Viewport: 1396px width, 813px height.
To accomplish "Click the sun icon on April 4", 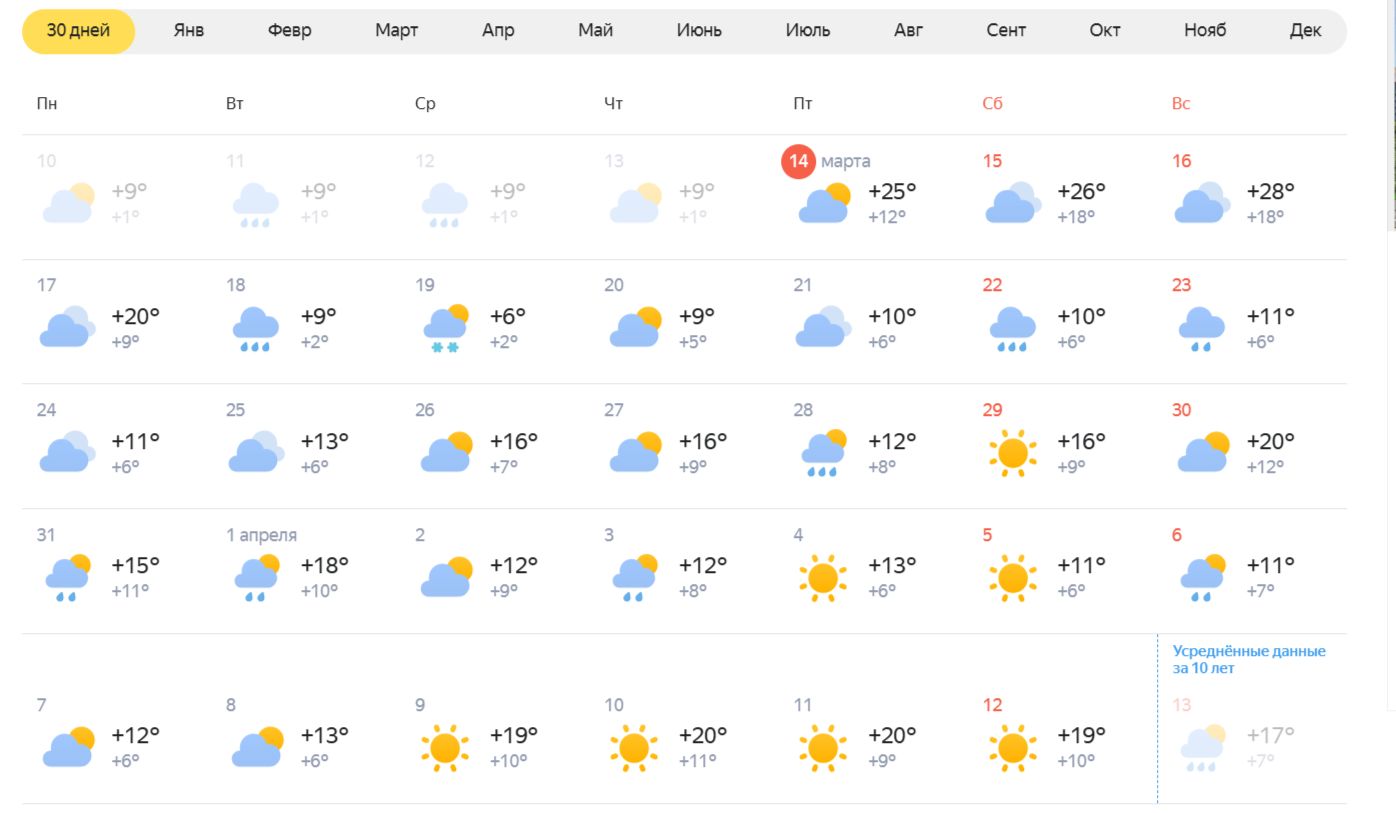I will pos(823,577).
